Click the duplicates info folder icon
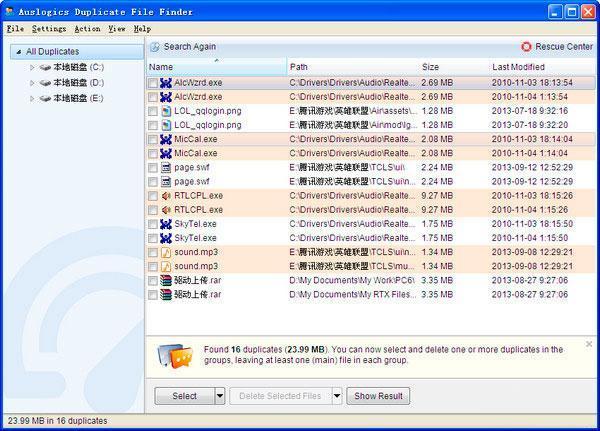Image resolution: width=600 pixels, height=431 pixels. click(x=174, y=356)
